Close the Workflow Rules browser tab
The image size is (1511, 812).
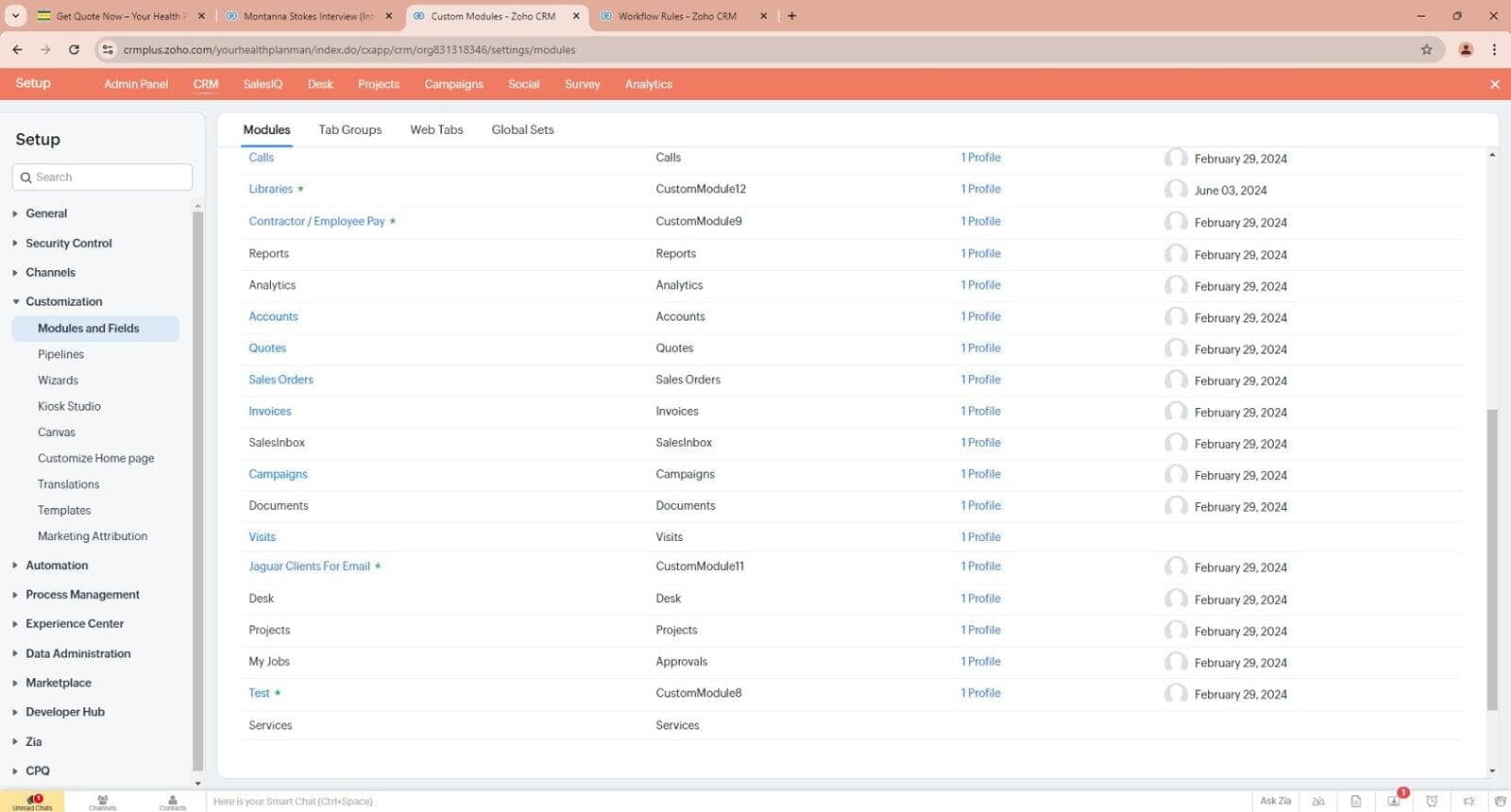coord(763,16)
